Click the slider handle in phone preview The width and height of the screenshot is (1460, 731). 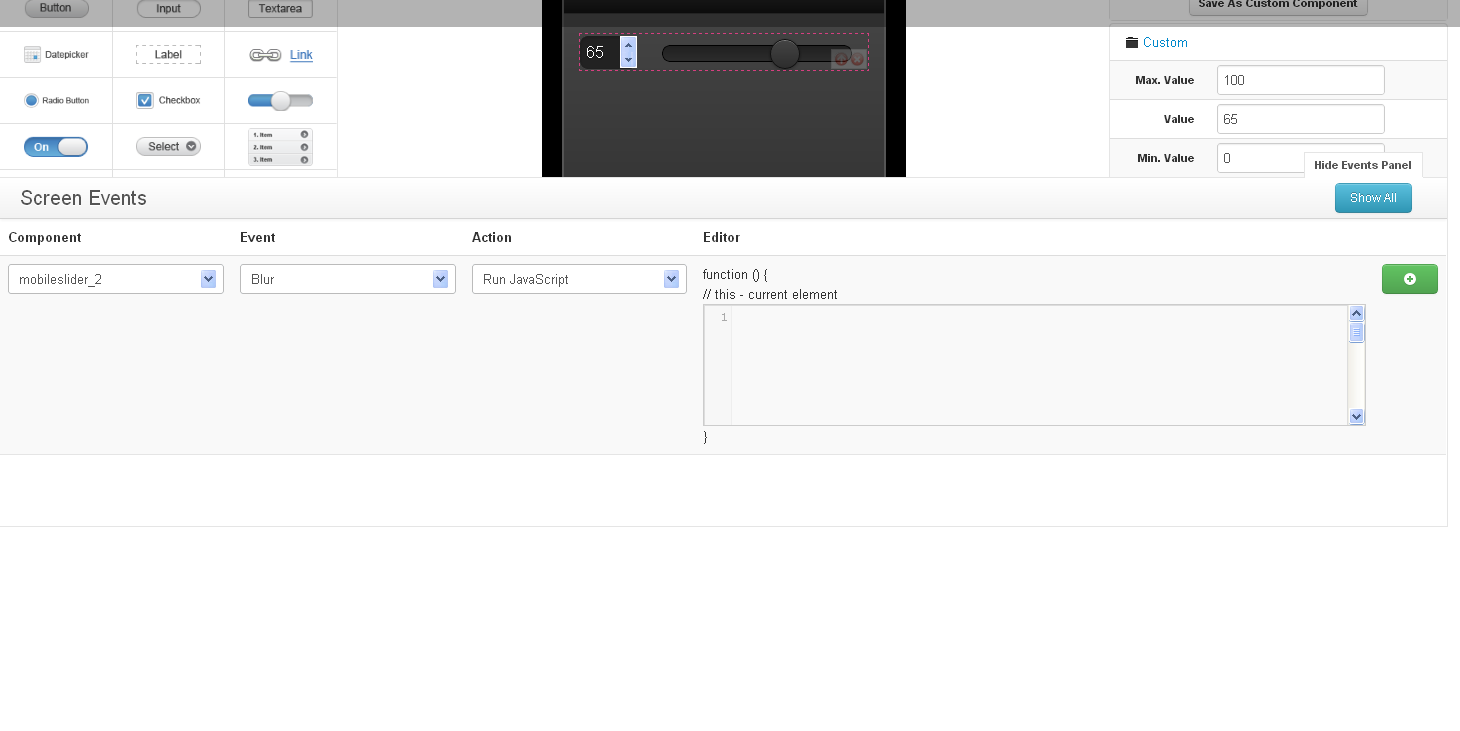(x=785, y=54)
